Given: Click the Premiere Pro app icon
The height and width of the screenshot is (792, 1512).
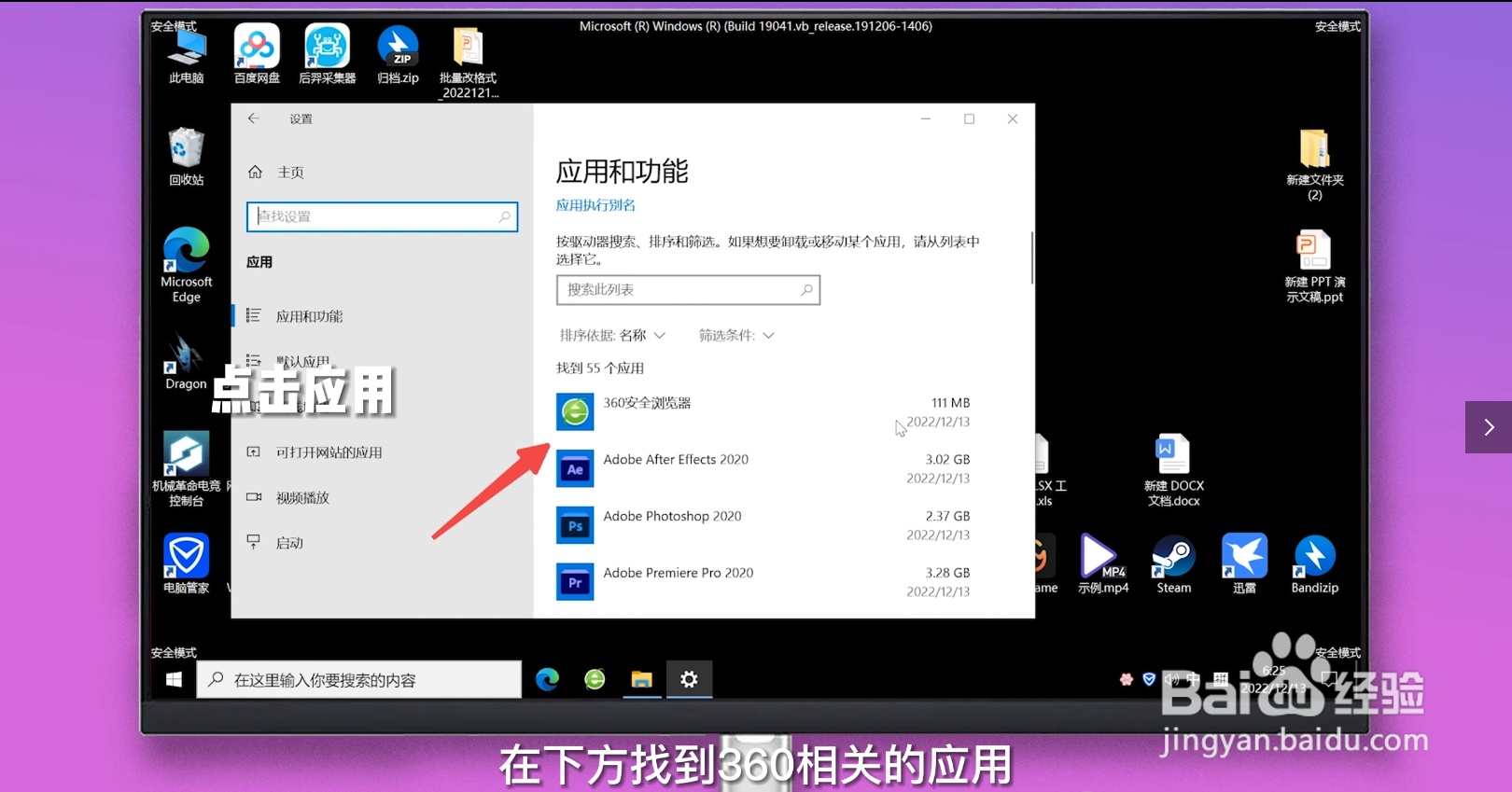Looking at the screenshot, I should 575,582.
